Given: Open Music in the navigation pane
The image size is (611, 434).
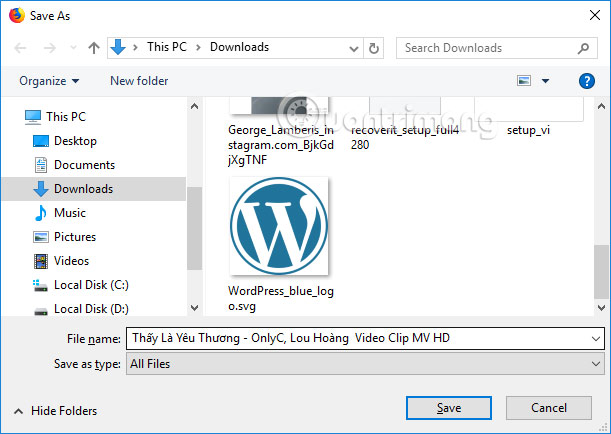Looking at the screenshot, I should pyautogui.click(x=70, y=213).
